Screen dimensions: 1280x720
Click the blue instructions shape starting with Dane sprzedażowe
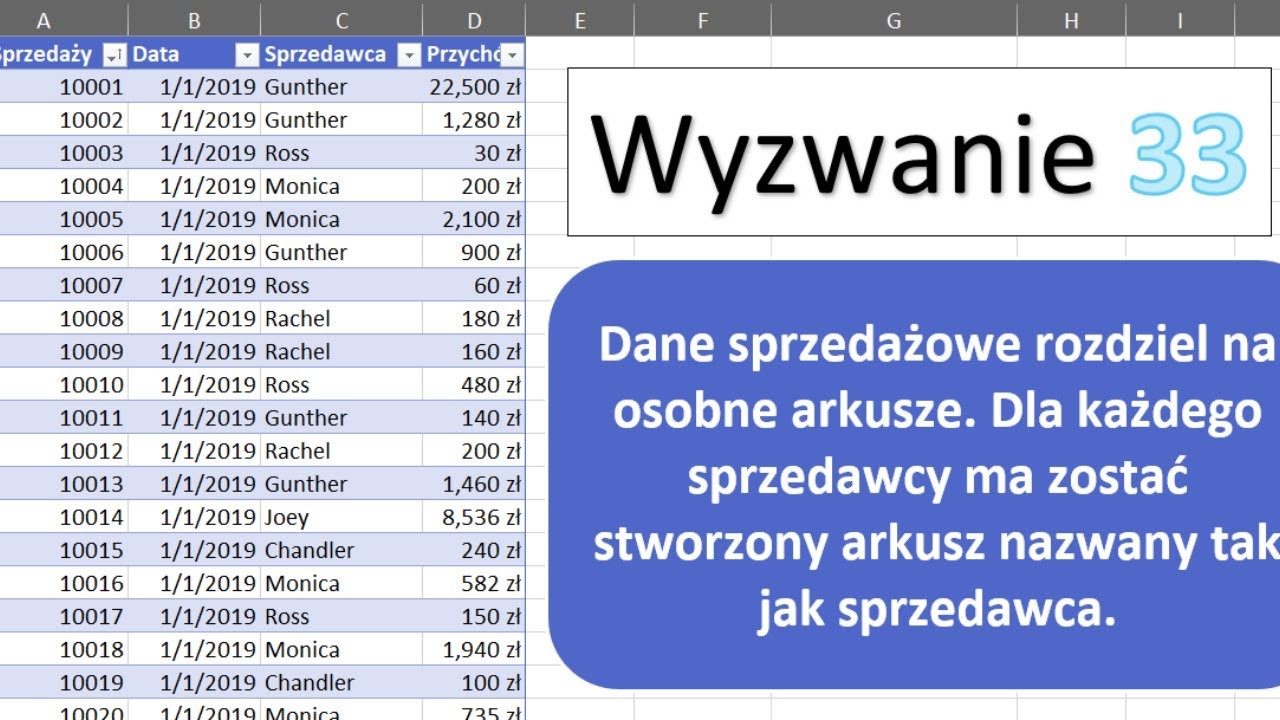pyautogui.click(x=915, y=475)
